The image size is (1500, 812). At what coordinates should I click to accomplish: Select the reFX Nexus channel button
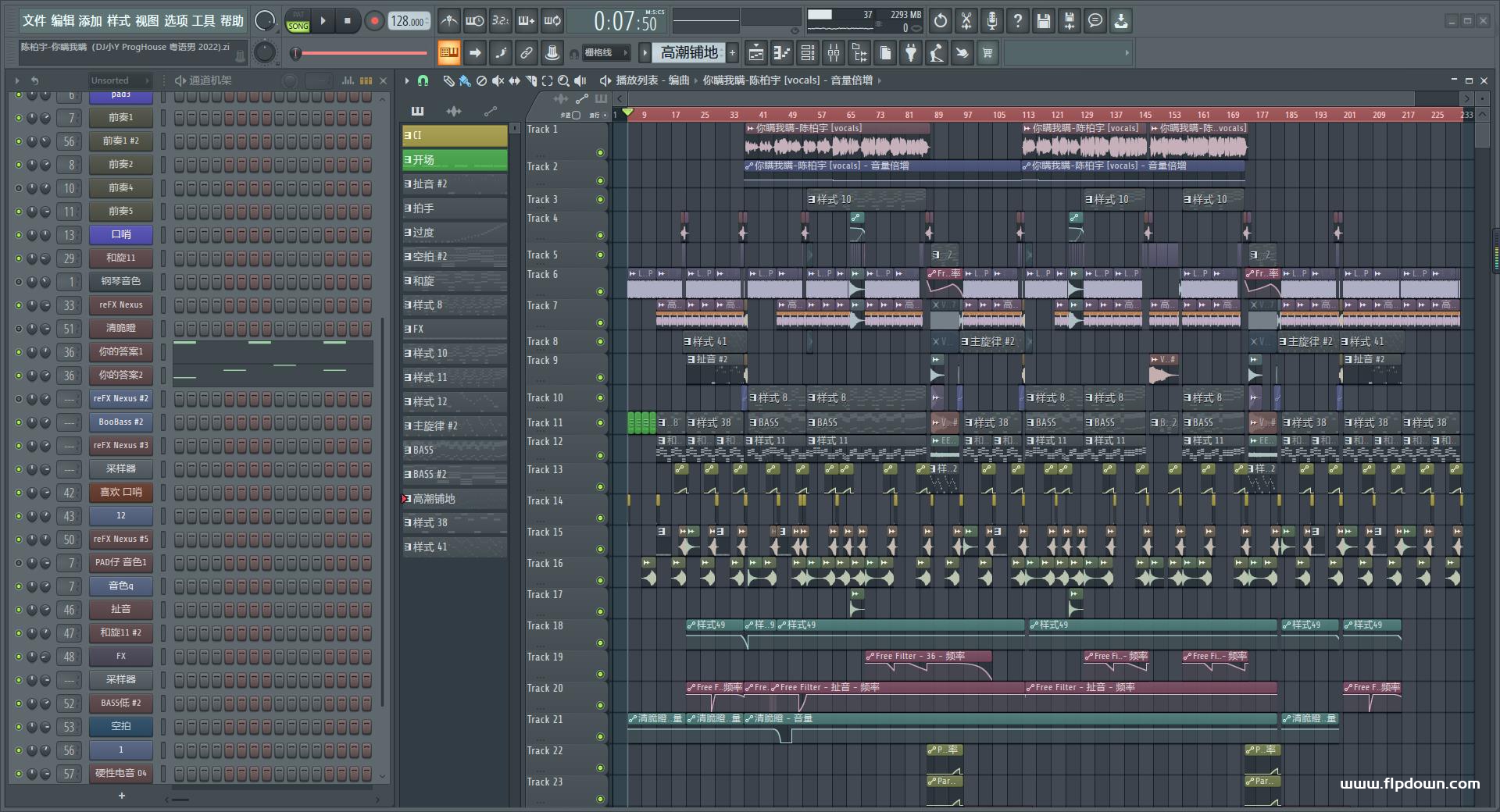[121, 304]
